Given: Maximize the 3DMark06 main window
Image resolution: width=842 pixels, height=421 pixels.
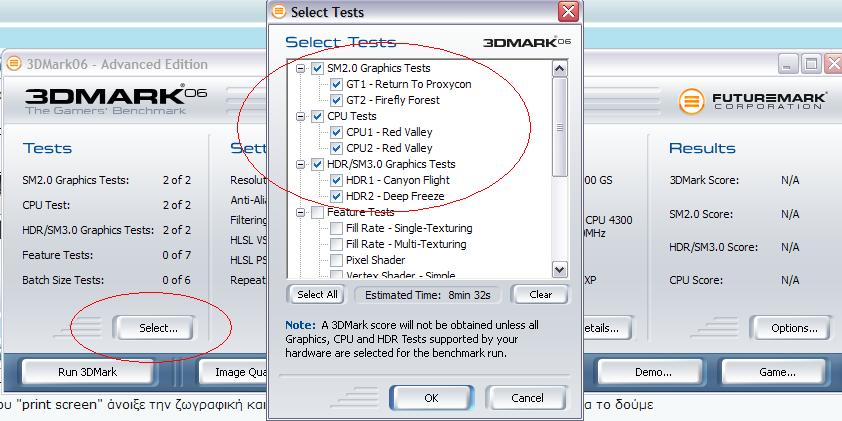Looking at the screenshot, I should pyautogui.click(x=811, y=64).
